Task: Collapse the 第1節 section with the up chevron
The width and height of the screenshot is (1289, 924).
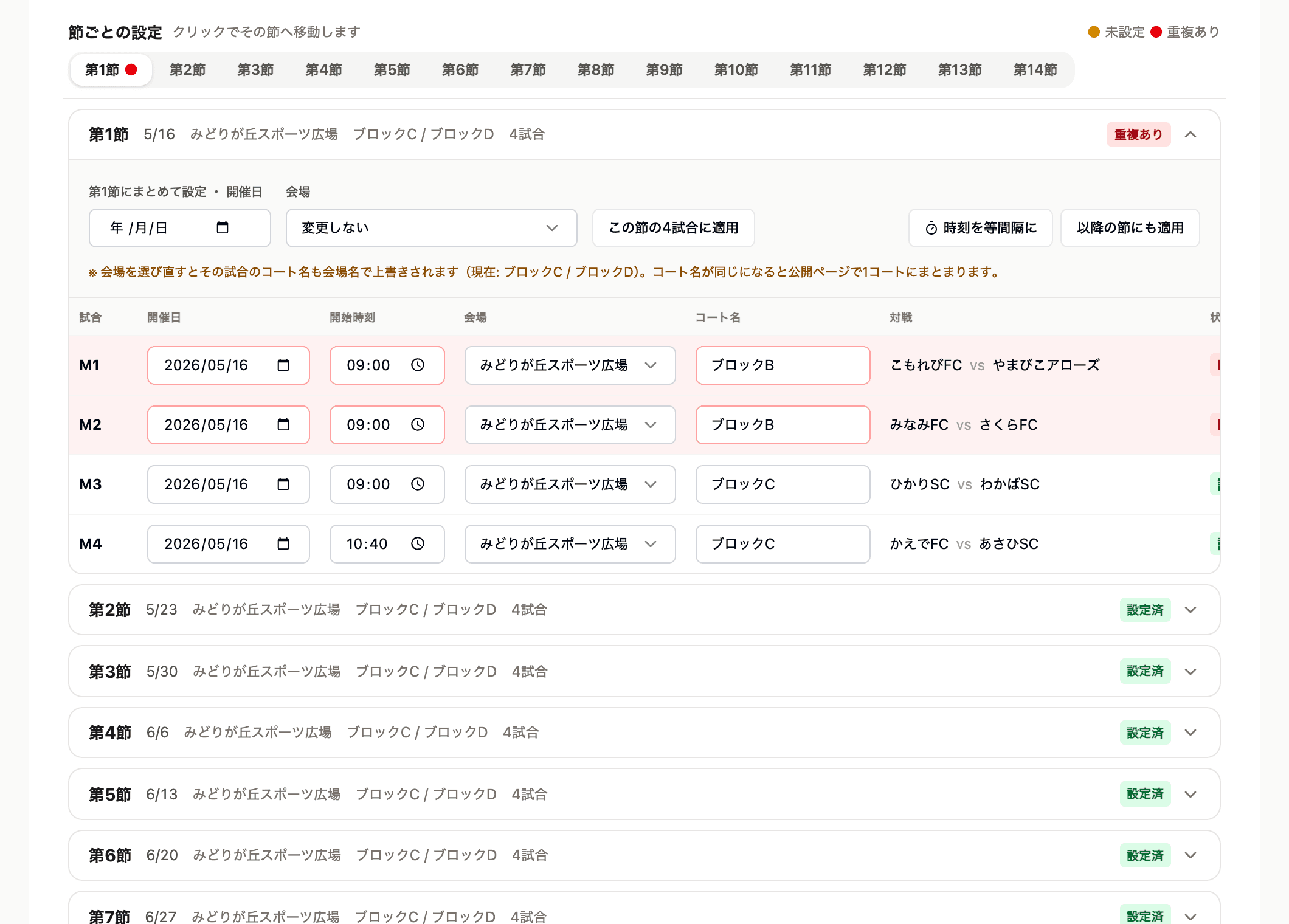Action: [1191, 134]
